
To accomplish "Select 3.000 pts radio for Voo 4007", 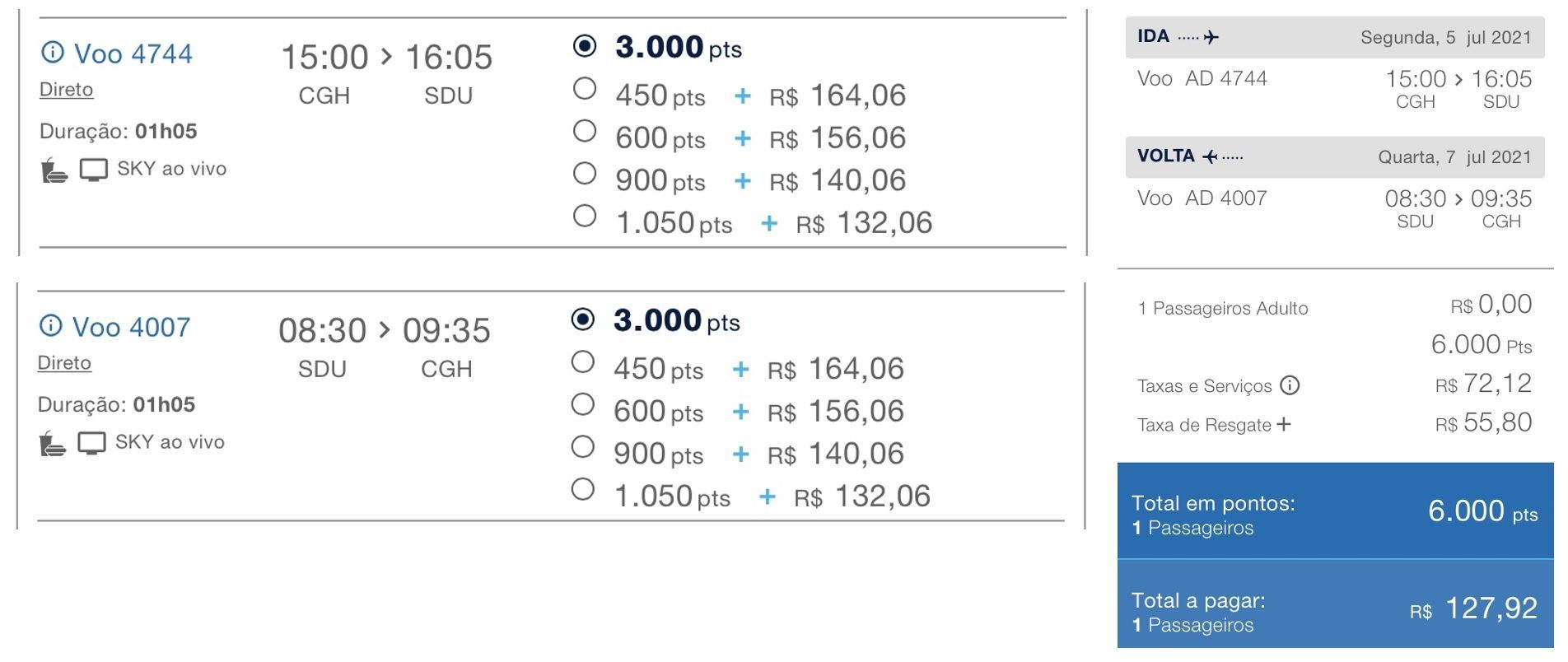I will [582, 319].
